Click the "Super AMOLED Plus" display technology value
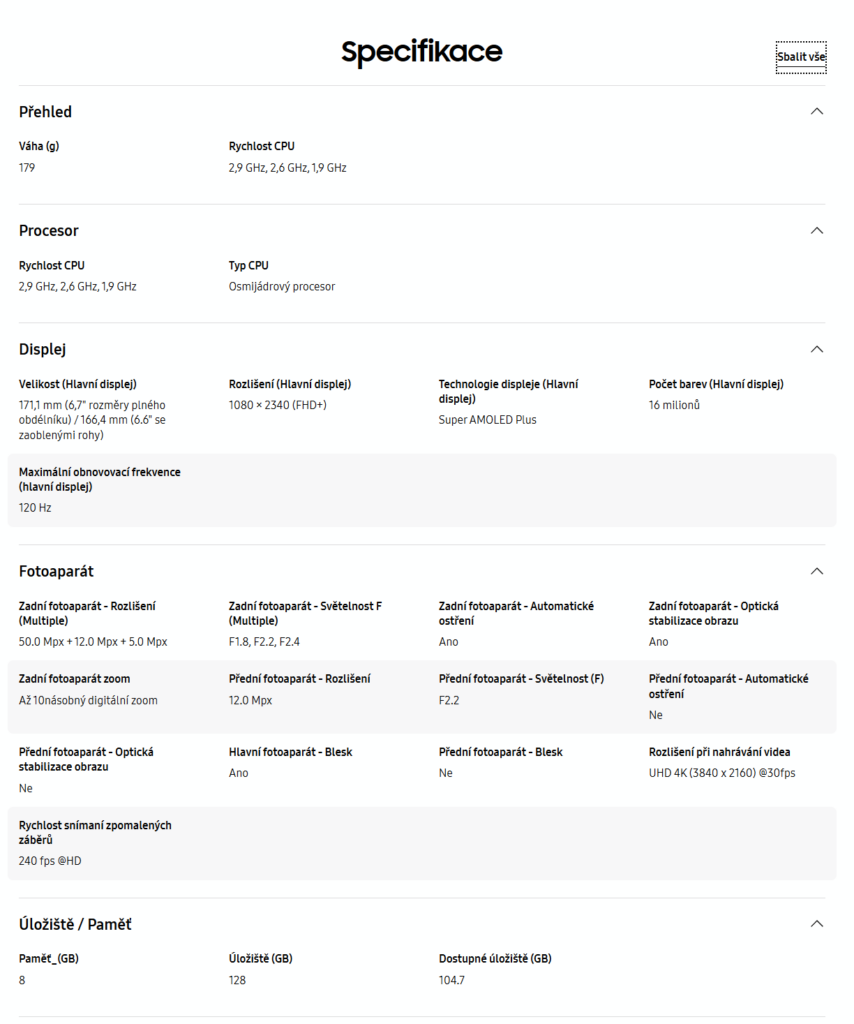Viewport: 854px width, 1024px height. pos(487,420)
